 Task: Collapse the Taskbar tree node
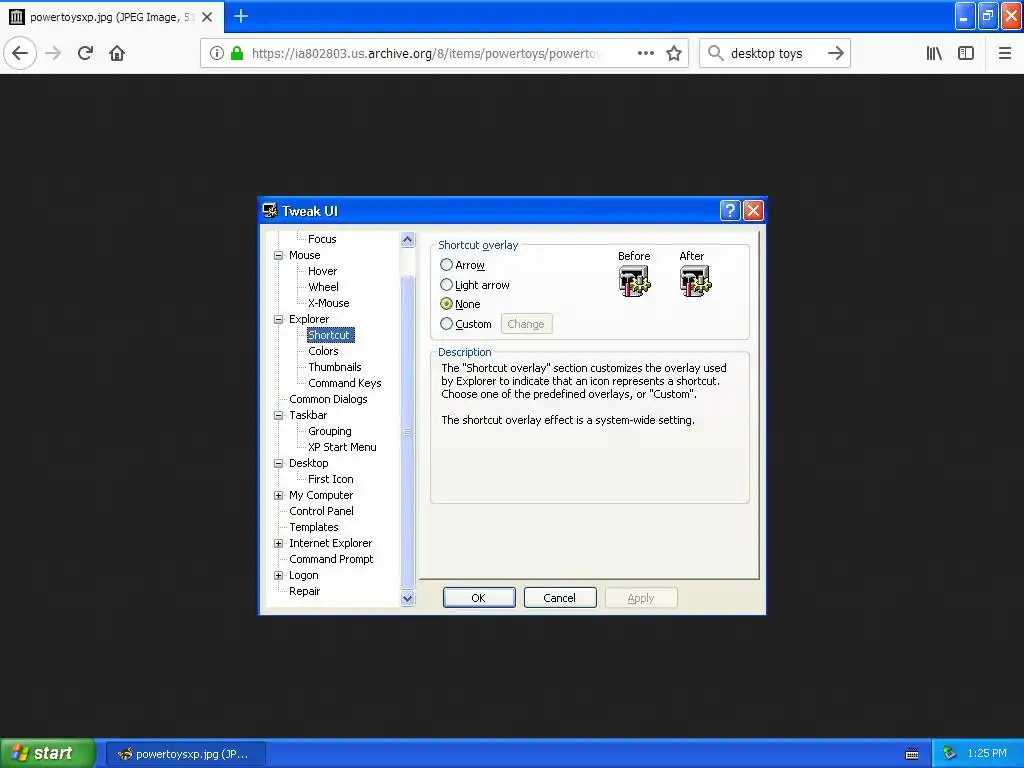coord(278,415)
